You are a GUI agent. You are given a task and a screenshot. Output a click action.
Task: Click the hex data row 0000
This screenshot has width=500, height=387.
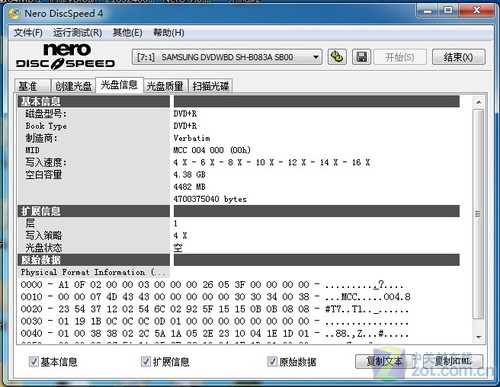pyautogui.click(x=212, y=285)
